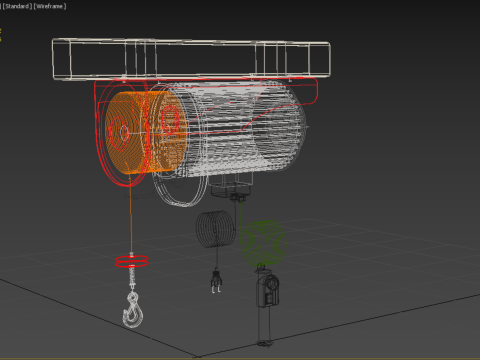Select the red ring above the hook
Image resolution: width=480 pixels, height=360 pixels.
pyautogui.click(x=132, y=261)
